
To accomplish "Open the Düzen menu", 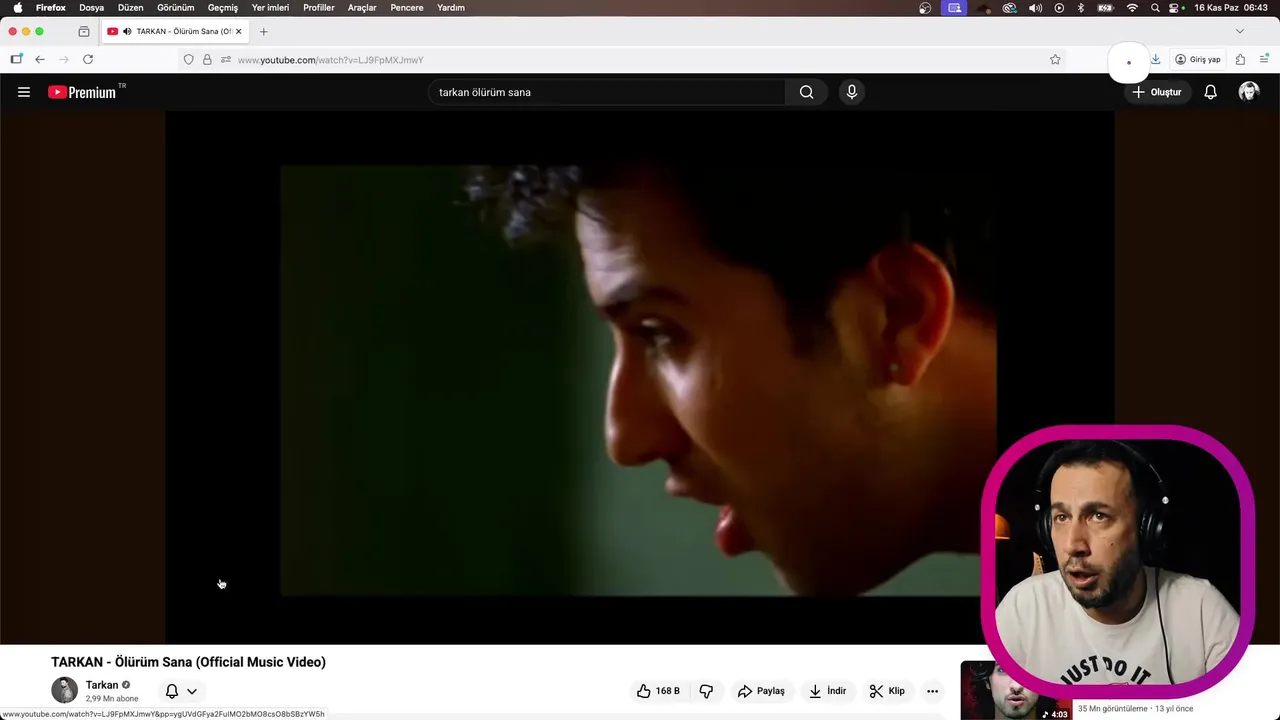I will pyautogui.click(x=131, y=8).
